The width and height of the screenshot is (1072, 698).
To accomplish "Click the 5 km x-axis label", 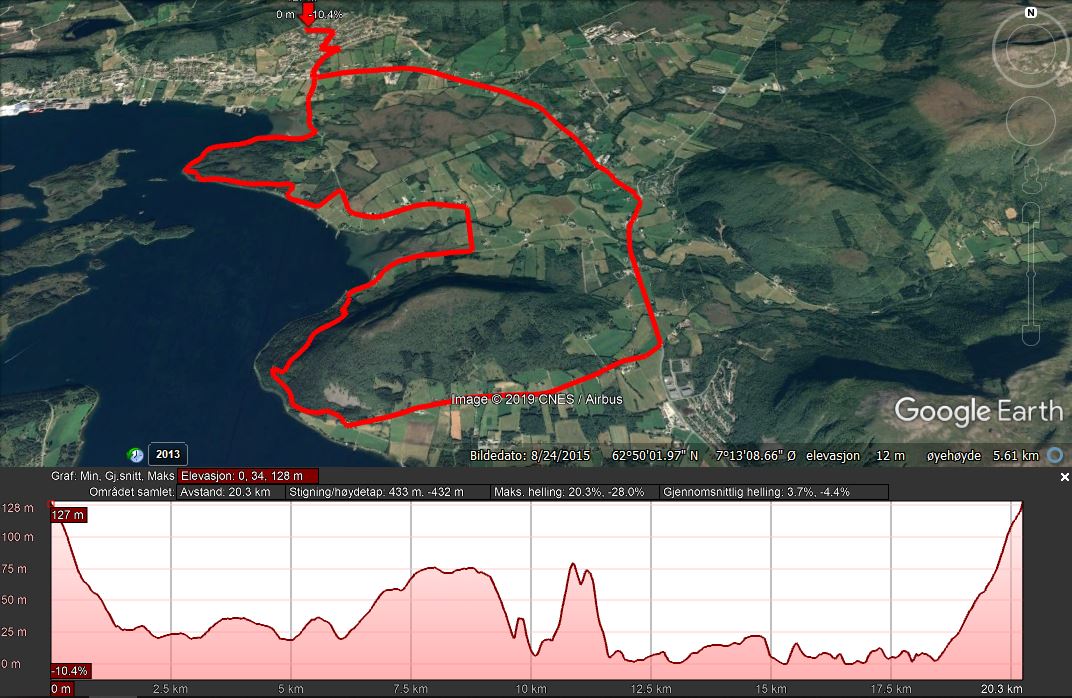I will (x=291, y=689).
